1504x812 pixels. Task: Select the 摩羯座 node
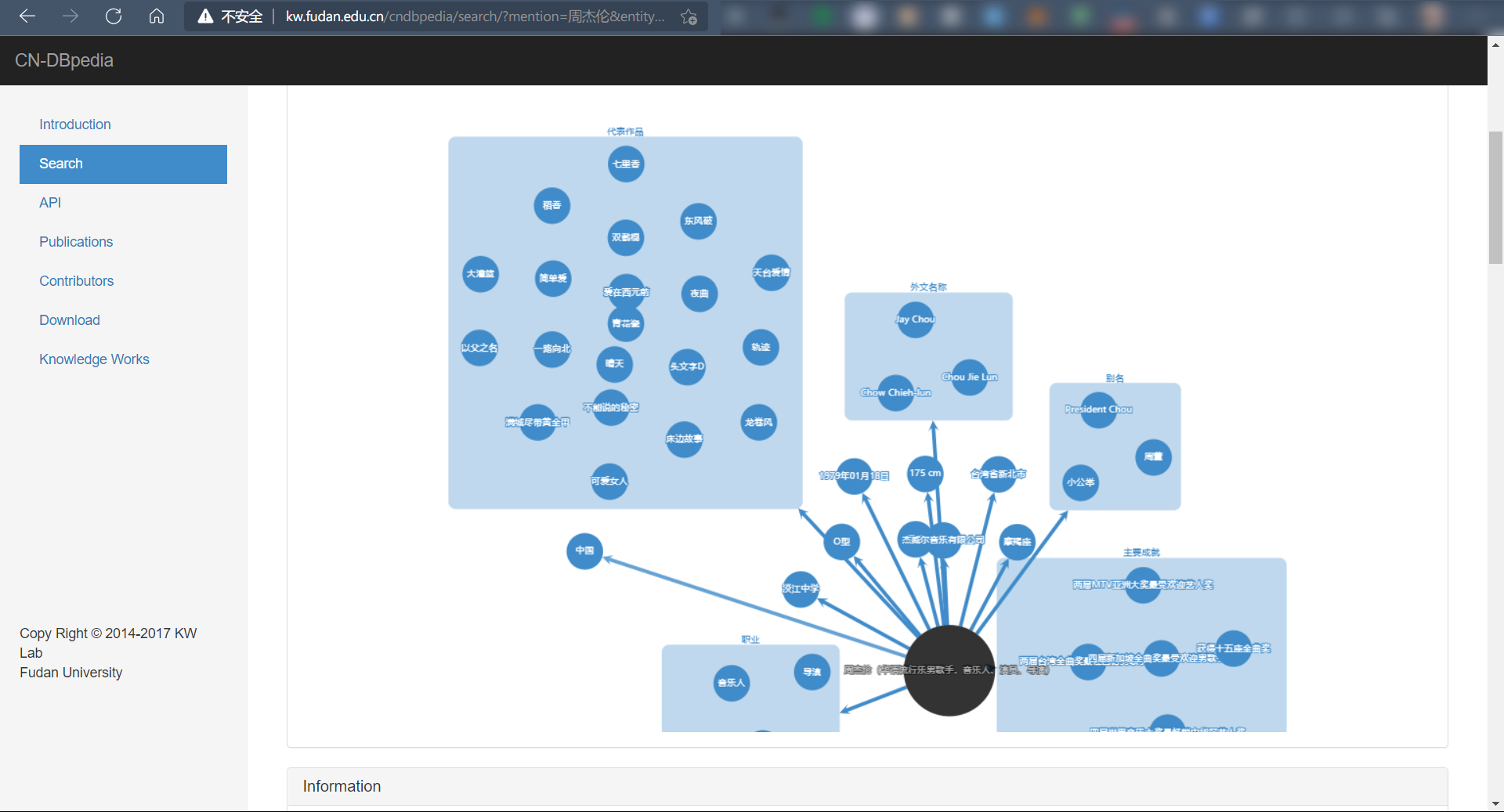pos(1017,542)
